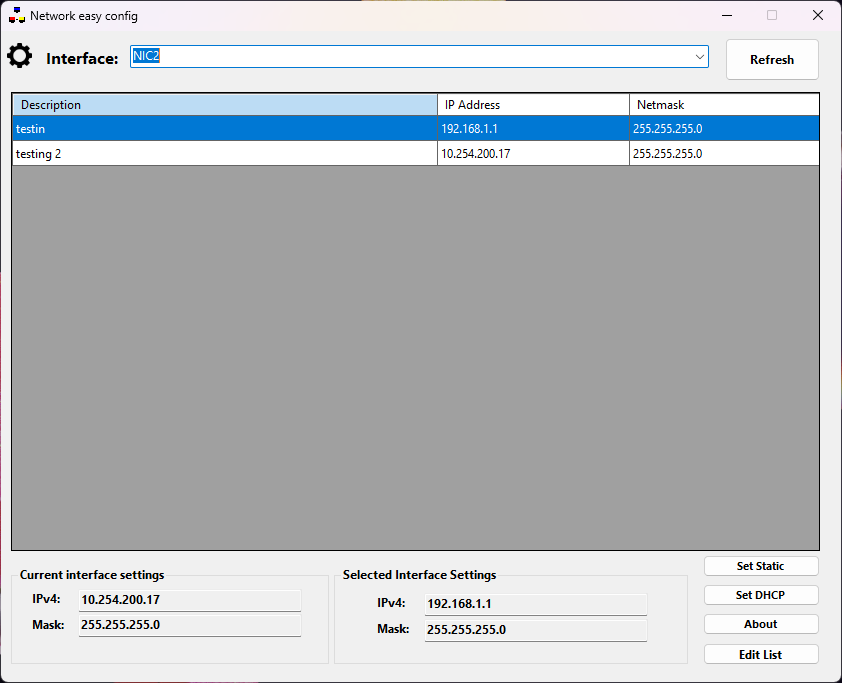The height and width of the screenshot is (683, 842).
Task: Click the NIC2 interface combo box field
Action: coord(419,56)
